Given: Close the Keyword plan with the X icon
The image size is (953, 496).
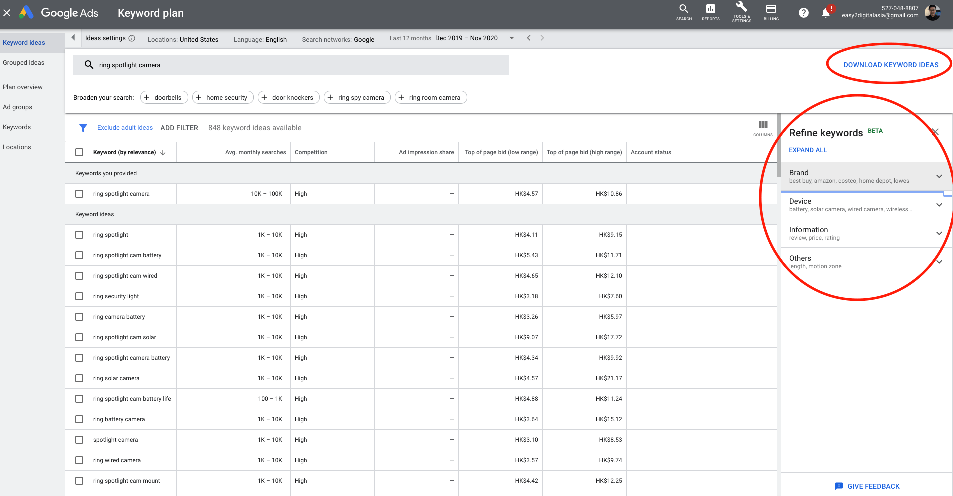Looking at the screenshot, I should click(x=7, y=13).
